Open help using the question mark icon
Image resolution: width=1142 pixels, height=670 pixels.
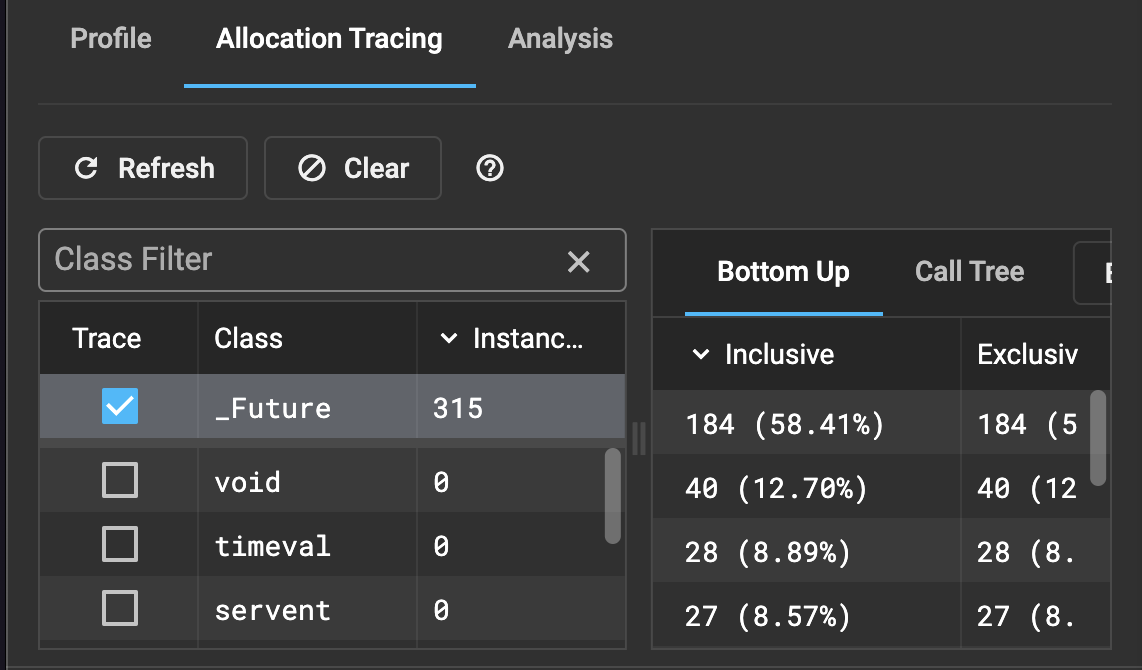(x=489, y=168)
